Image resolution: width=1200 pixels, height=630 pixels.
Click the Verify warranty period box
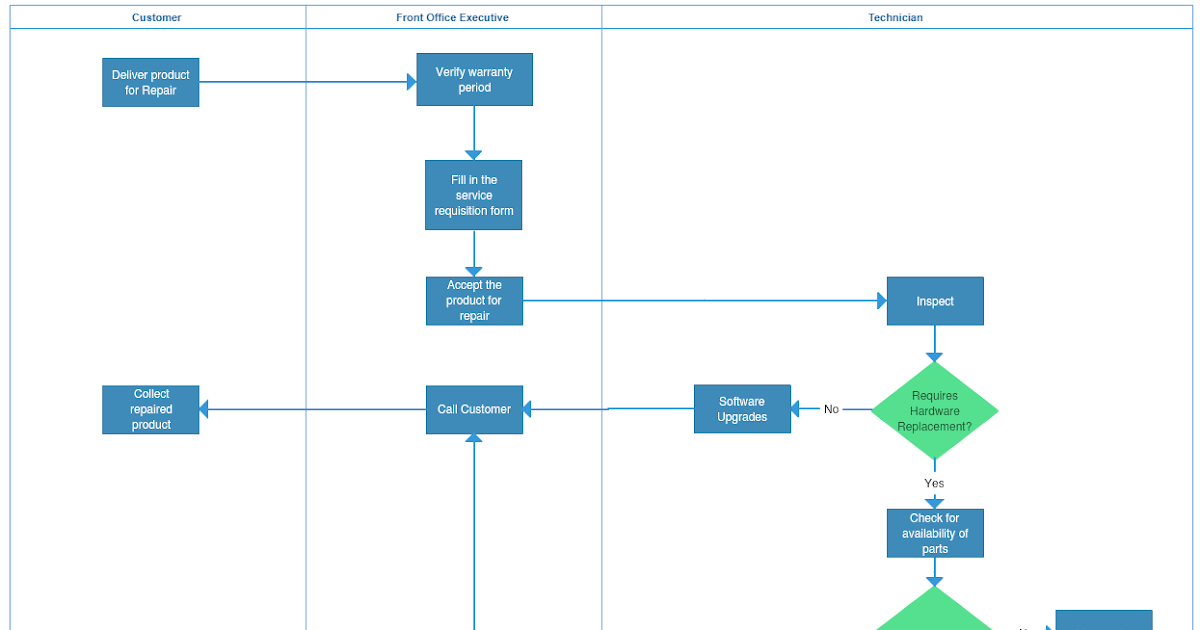point(474,79)
